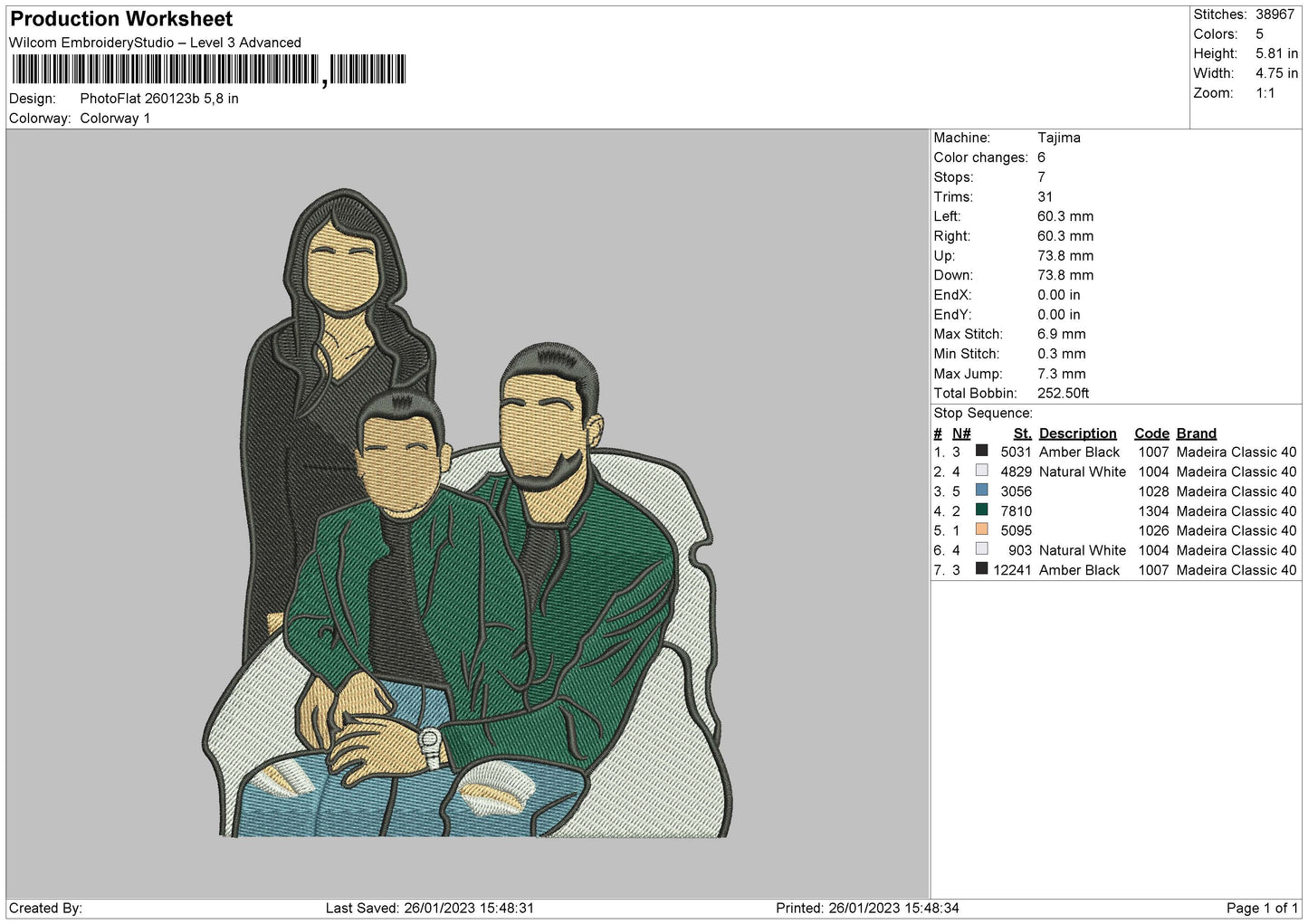Click the peach color swatch in row 5
Screen dimensions: 1308x924
981,529
